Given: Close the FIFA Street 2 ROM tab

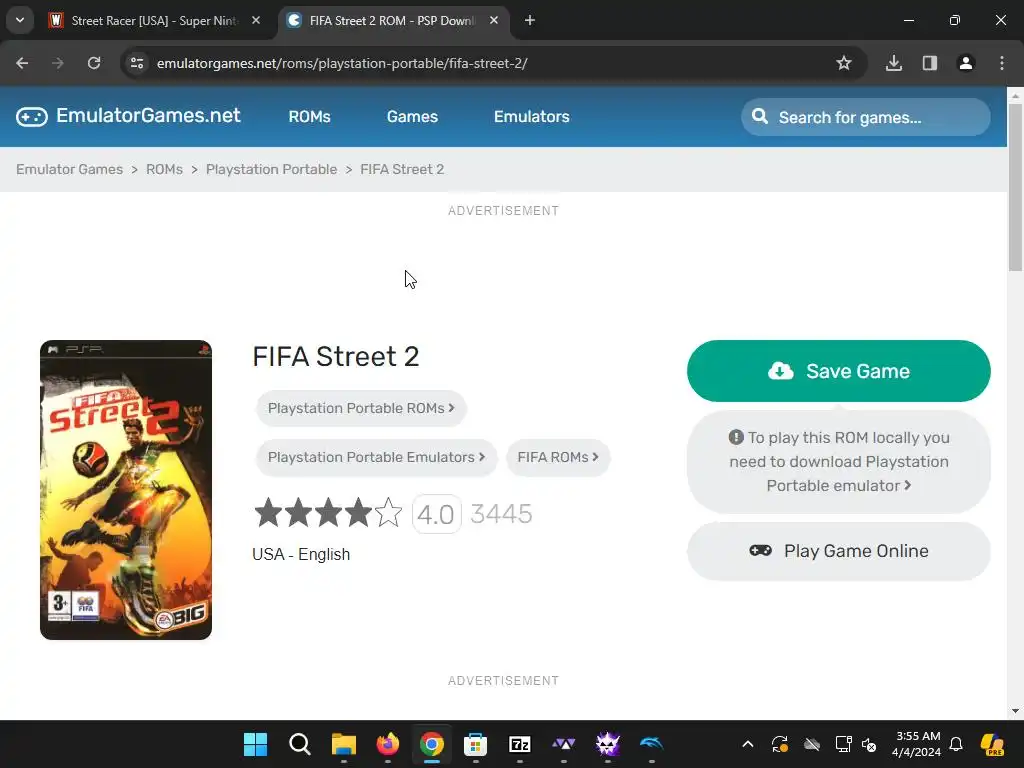Looking at the screenshot, I should pos(494,20).
